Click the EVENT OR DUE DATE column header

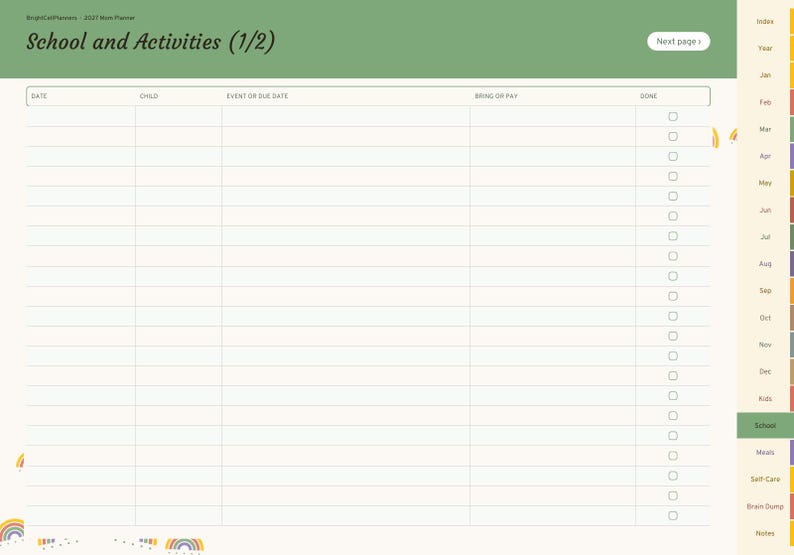[x=257, y=96]
